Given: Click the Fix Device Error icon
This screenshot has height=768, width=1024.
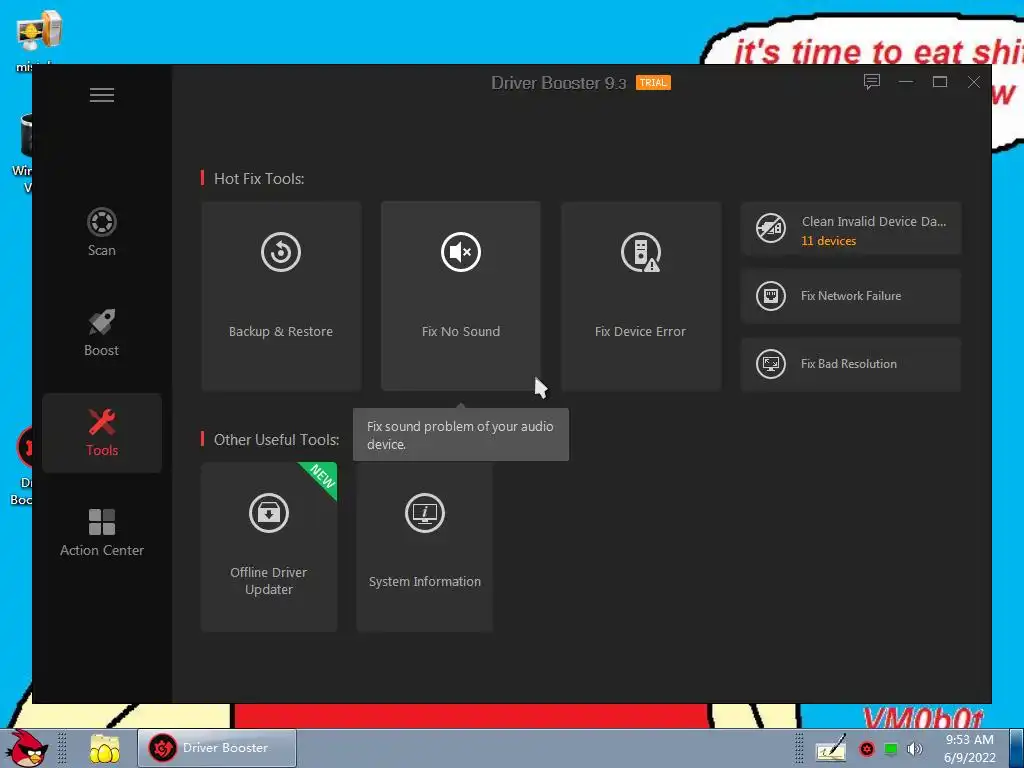Looking at the screenshot, I should pos(641,251).
